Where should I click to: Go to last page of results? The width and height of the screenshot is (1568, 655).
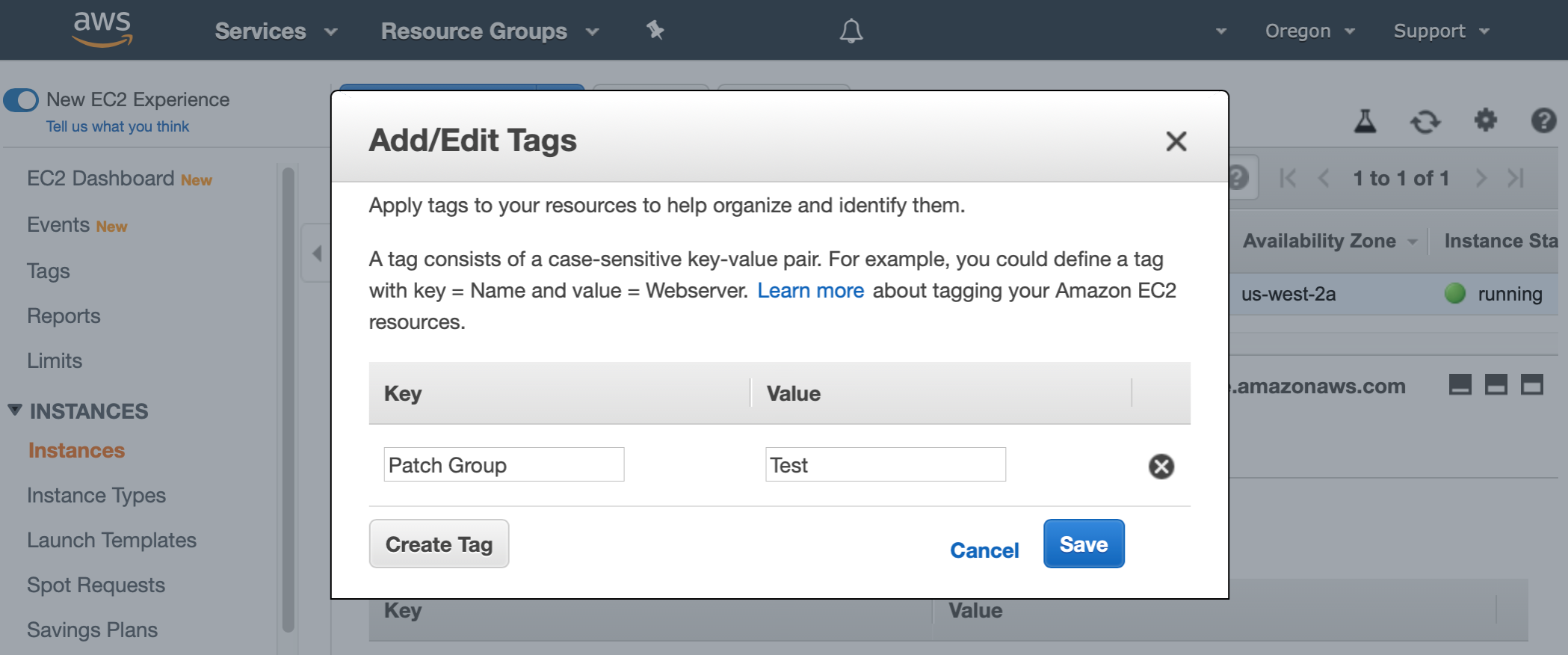tap(1516, 178)
